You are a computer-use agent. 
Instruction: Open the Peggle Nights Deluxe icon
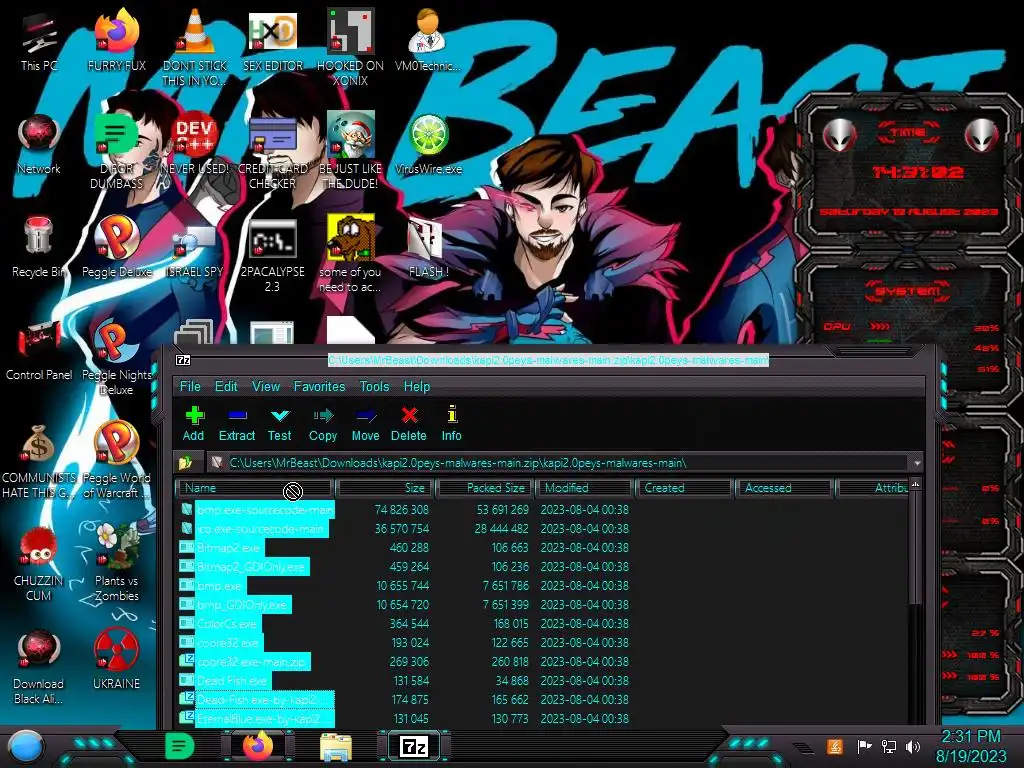[x=116, y=357]
